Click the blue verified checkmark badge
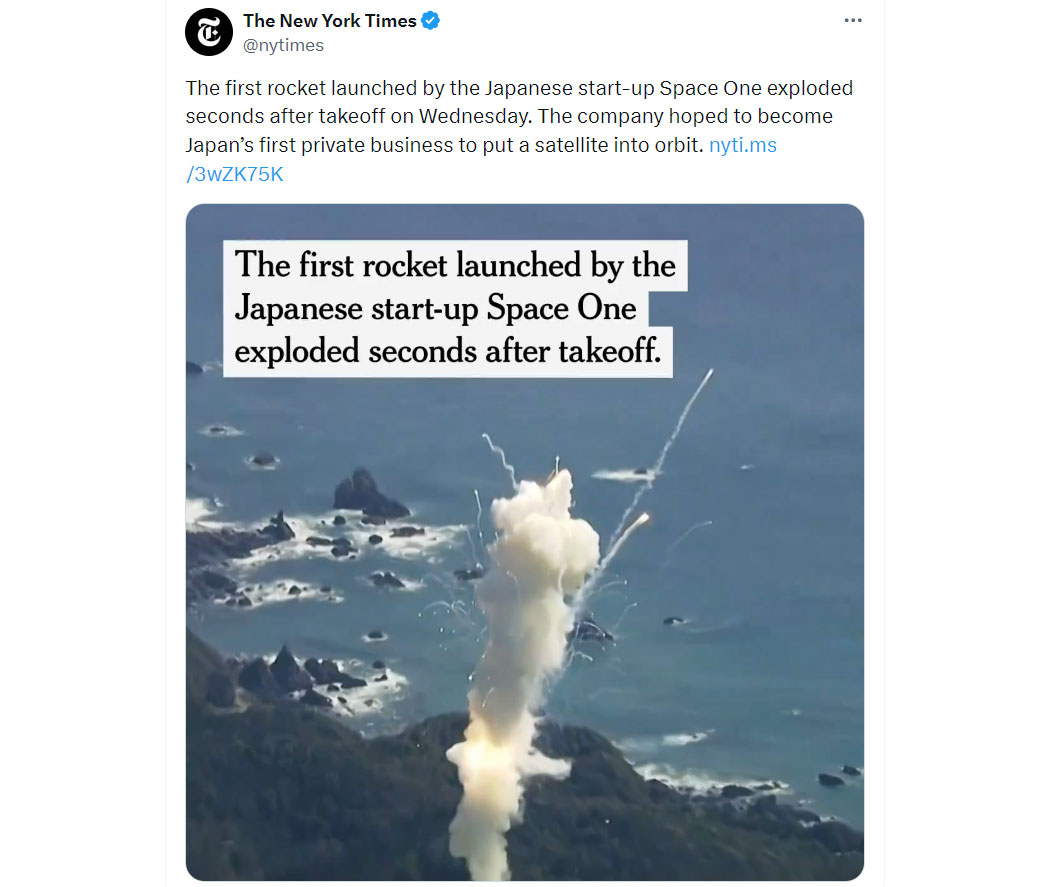This screenshot has height=887, width=1050. coord(431,21)
